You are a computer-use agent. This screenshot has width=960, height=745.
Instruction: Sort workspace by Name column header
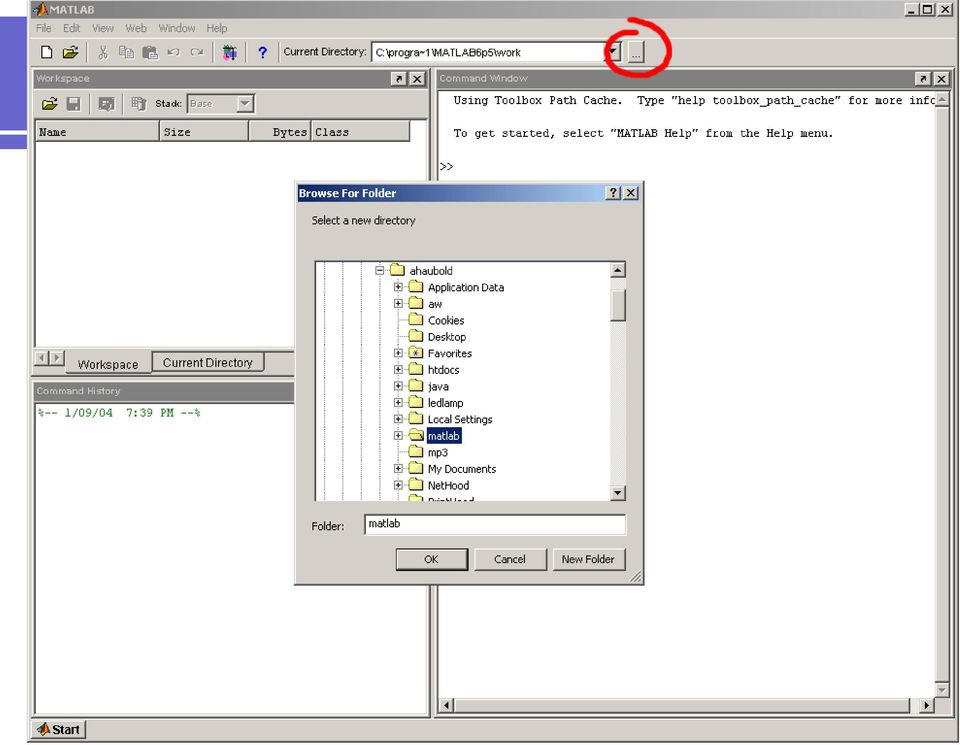click(97, 132)
